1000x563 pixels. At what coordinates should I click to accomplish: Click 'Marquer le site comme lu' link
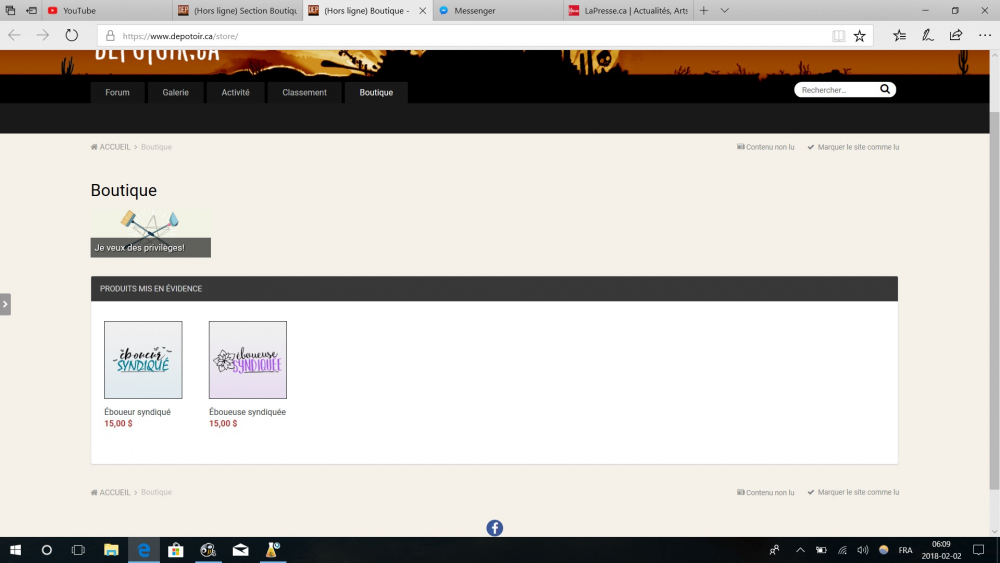tap(857, 147)
